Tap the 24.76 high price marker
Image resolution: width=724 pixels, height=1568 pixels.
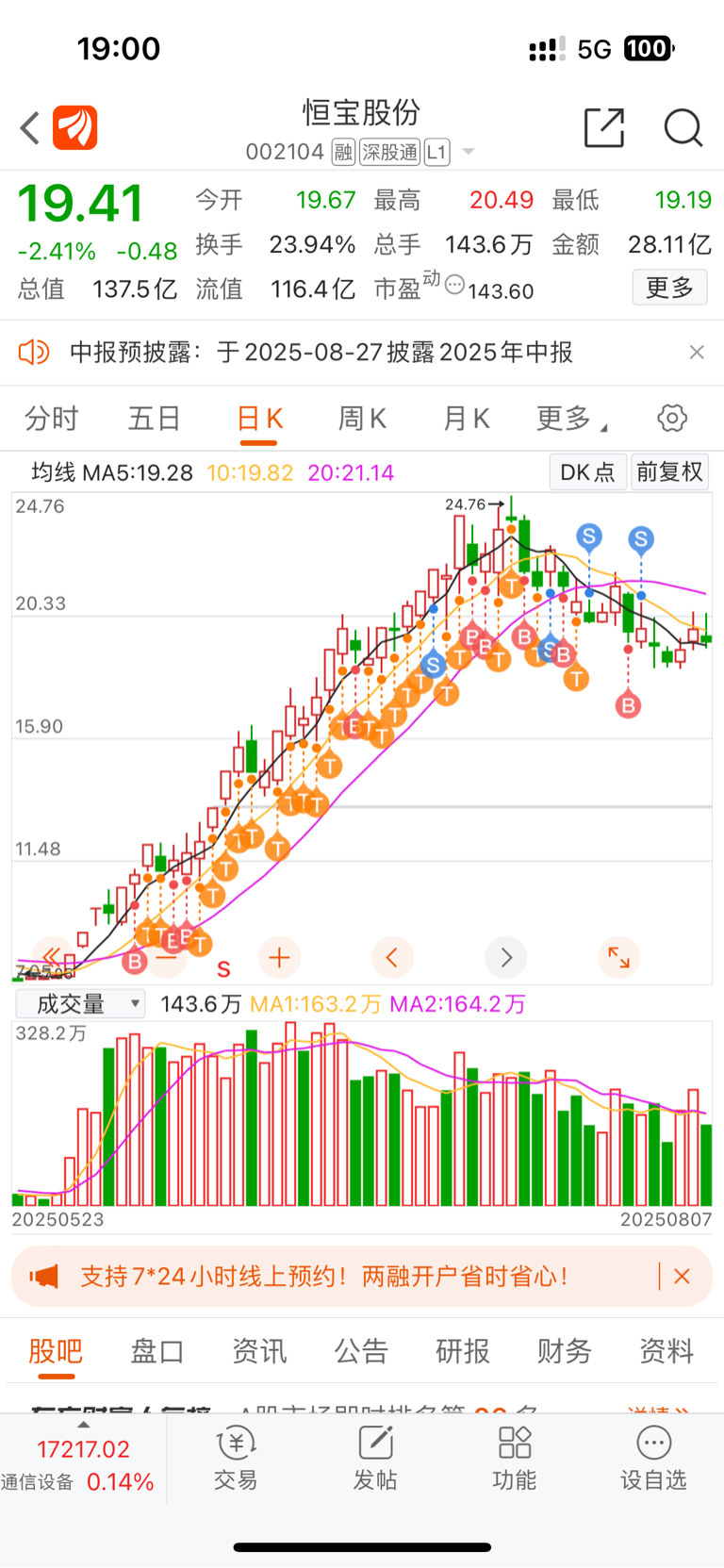pyautogui.click(x=474, y=504)
